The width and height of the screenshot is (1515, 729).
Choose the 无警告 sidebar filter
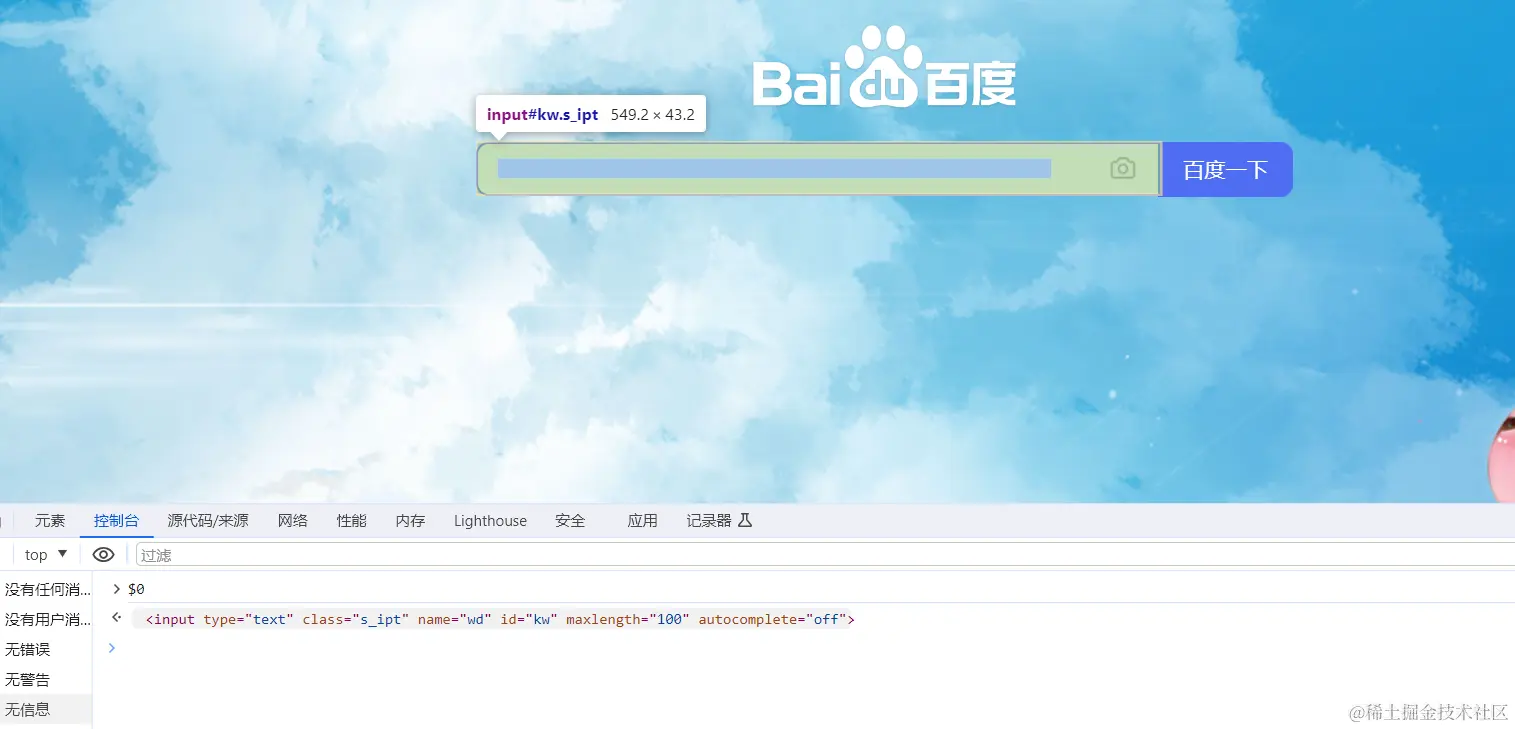[46, 679]
